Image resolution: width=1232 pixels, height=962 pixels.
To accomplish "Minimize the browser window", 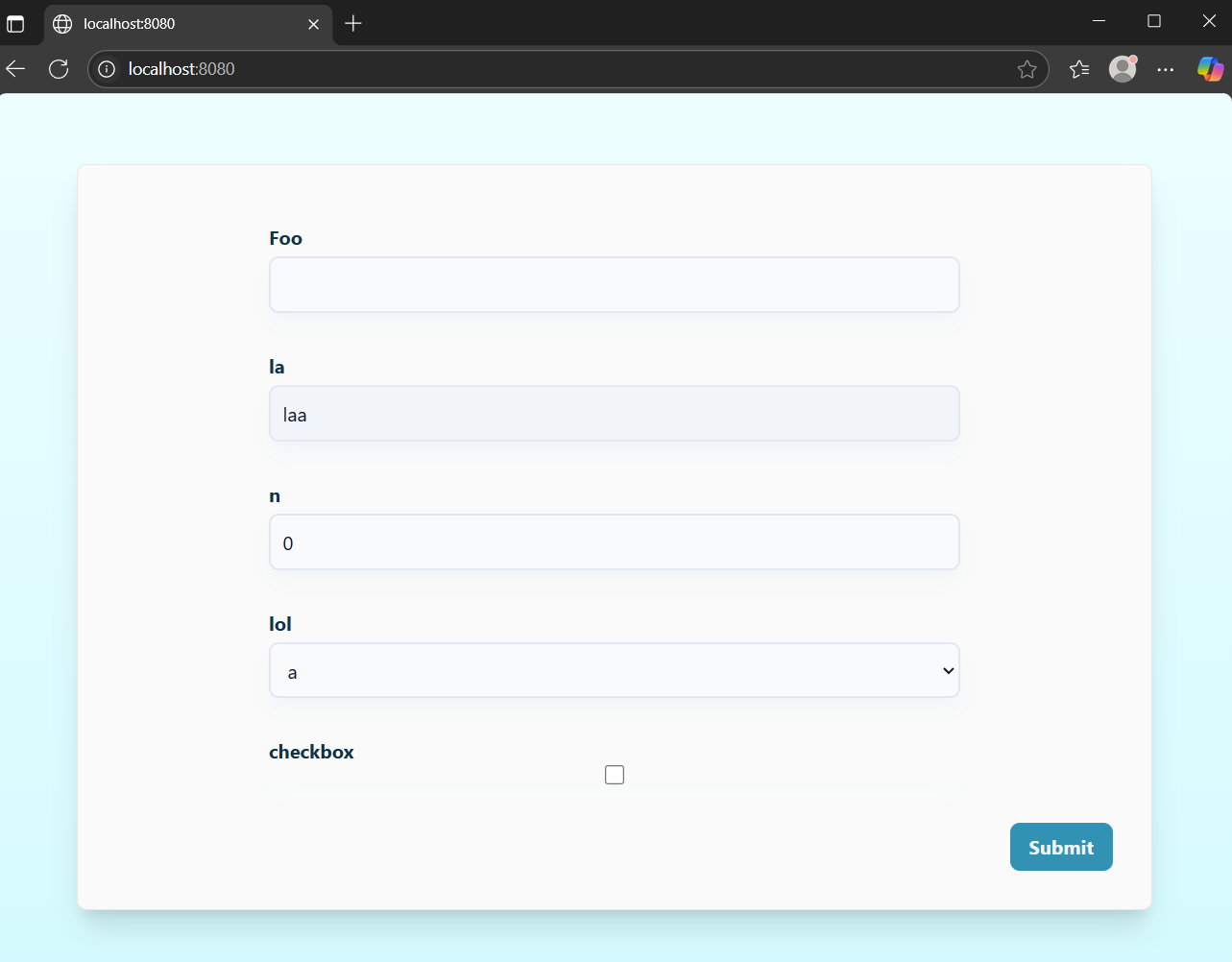I will coord(1099,21).
